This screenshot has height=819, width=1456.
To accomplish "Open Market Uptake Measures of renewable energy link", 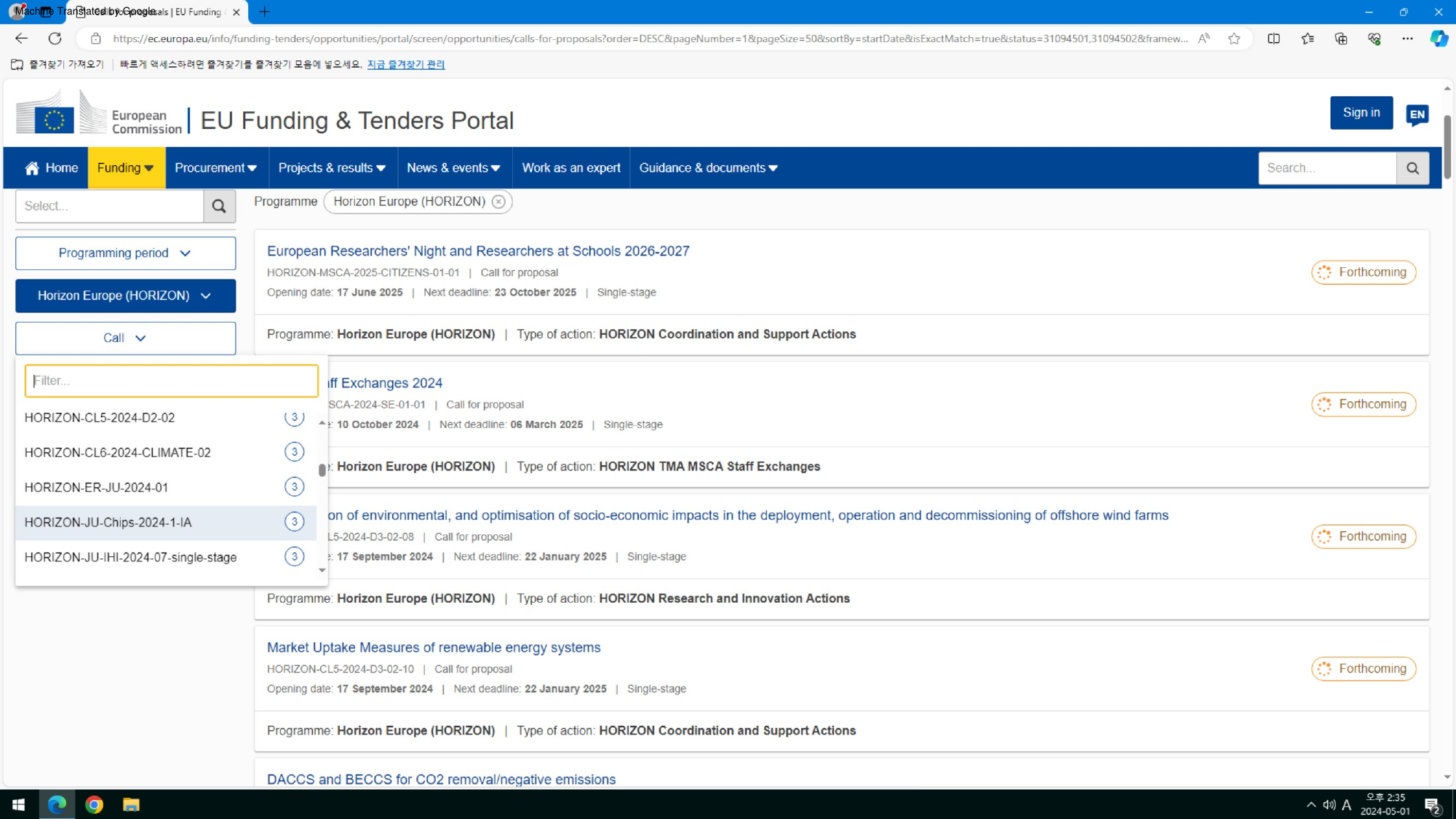I will click(x=434, y=647).
